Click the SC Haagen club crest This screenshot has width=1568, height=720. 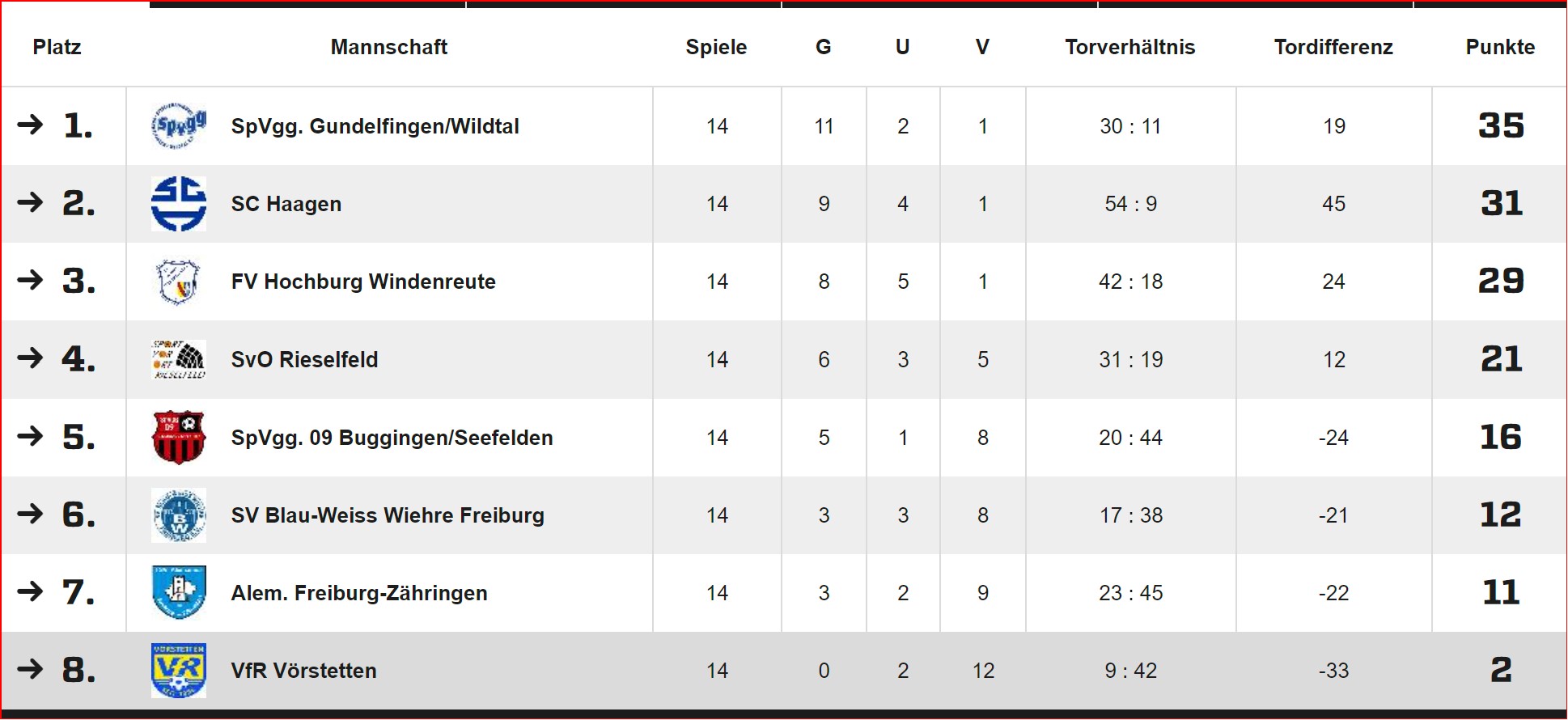coord(179,204)
